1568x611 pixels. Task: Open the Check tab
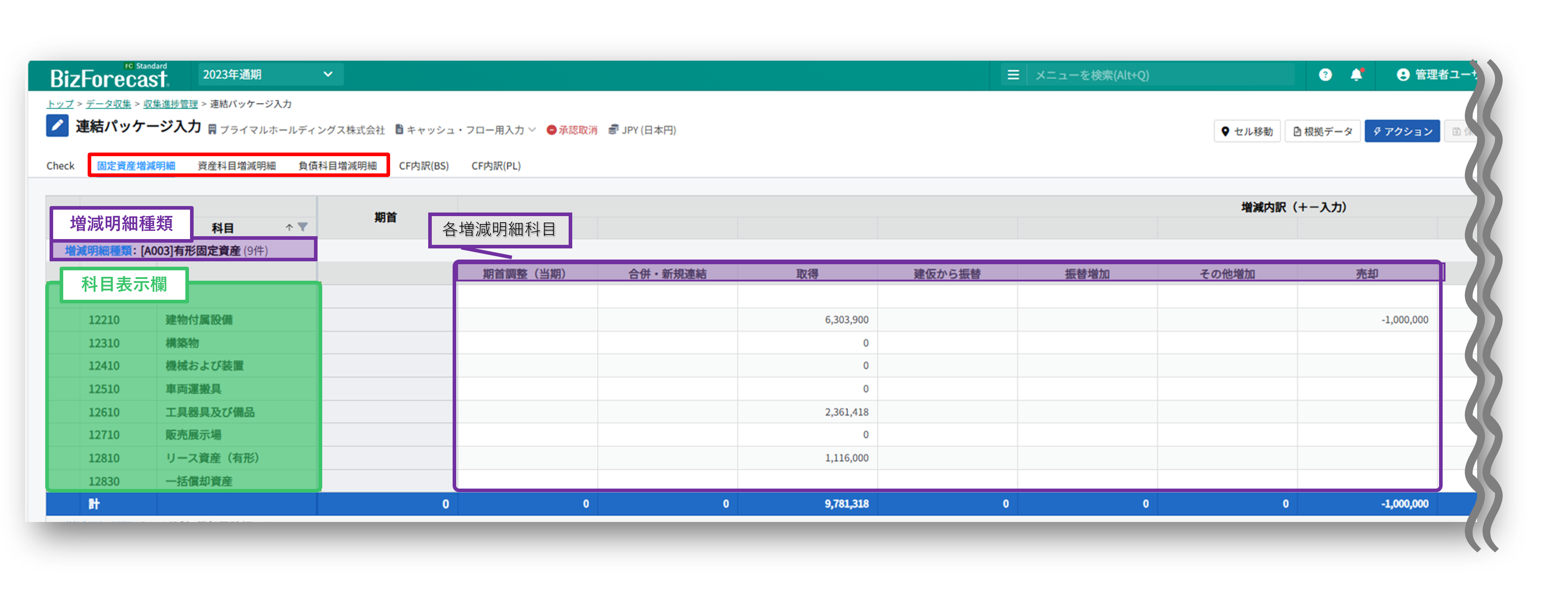(x=60, y=165)
